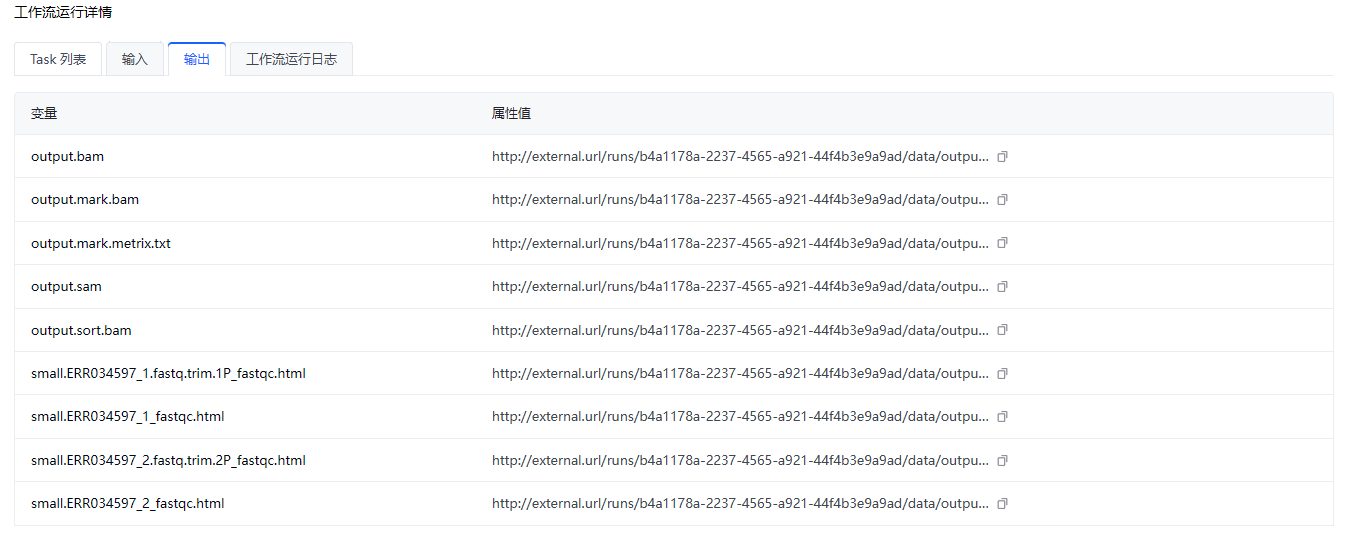1347x538 pixels.
Task: Select the 输出 tab
Action: [x=197, y=59]
